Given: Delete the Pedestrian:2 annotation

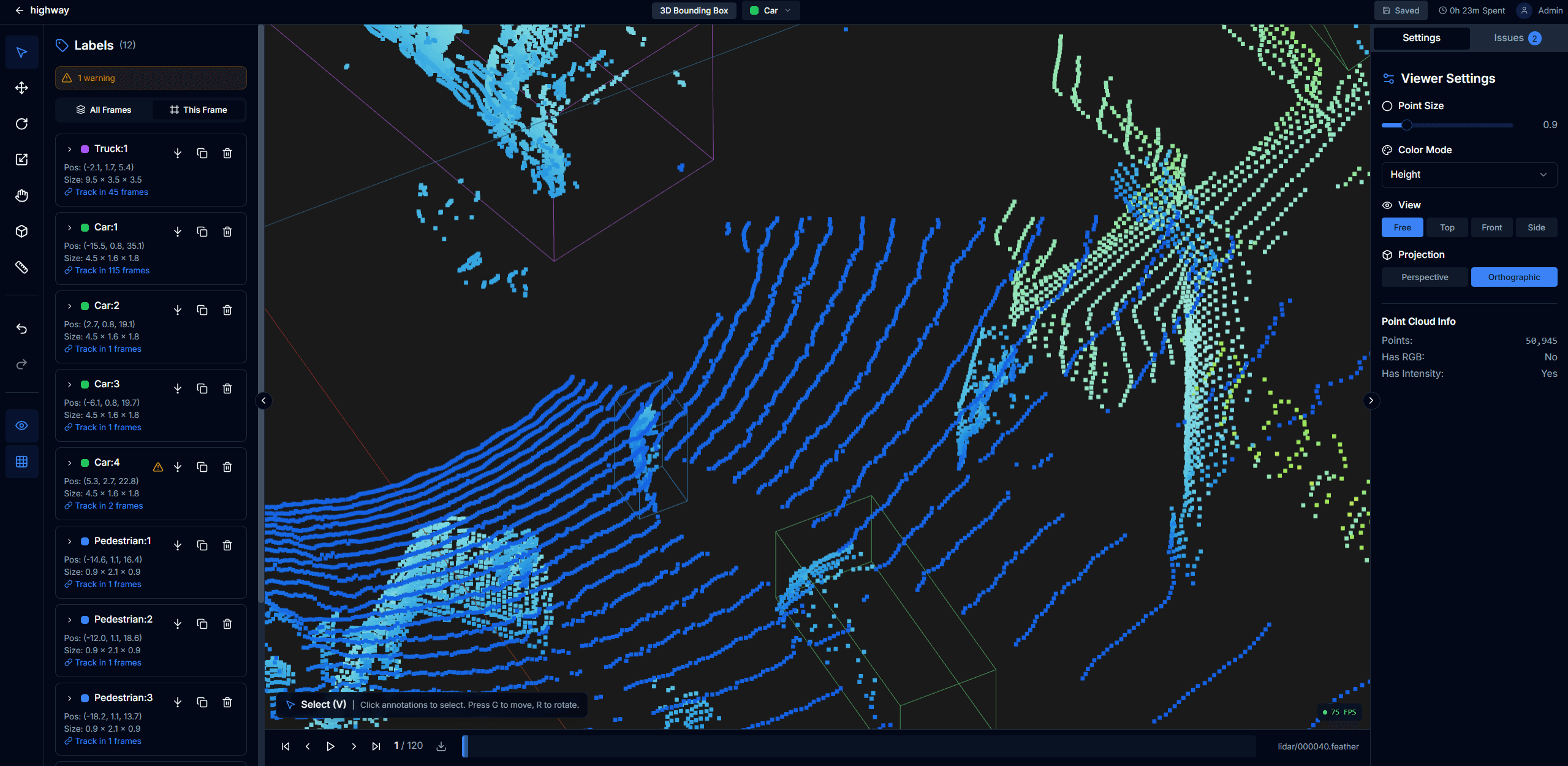Looking at the screenshot, I should point(227,624).
